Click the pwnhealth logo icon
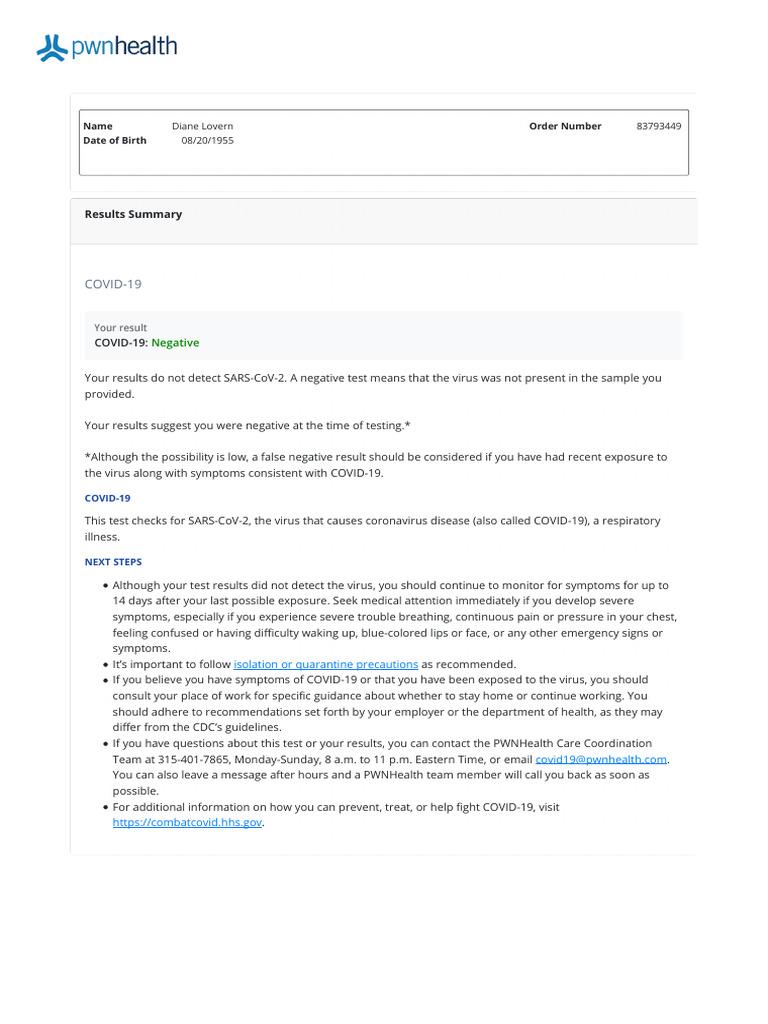 52,48
